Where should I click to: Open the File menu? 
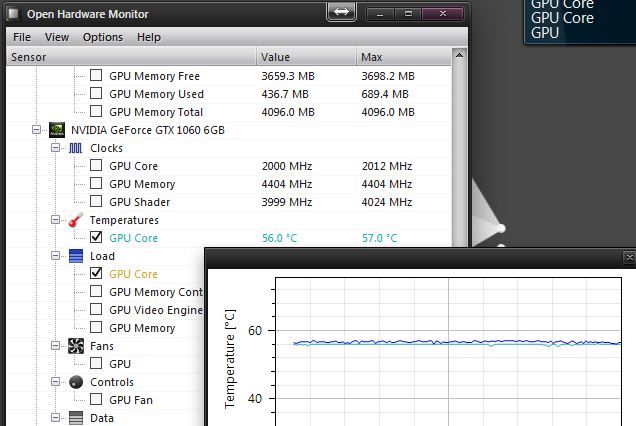(x=22, y=37)
